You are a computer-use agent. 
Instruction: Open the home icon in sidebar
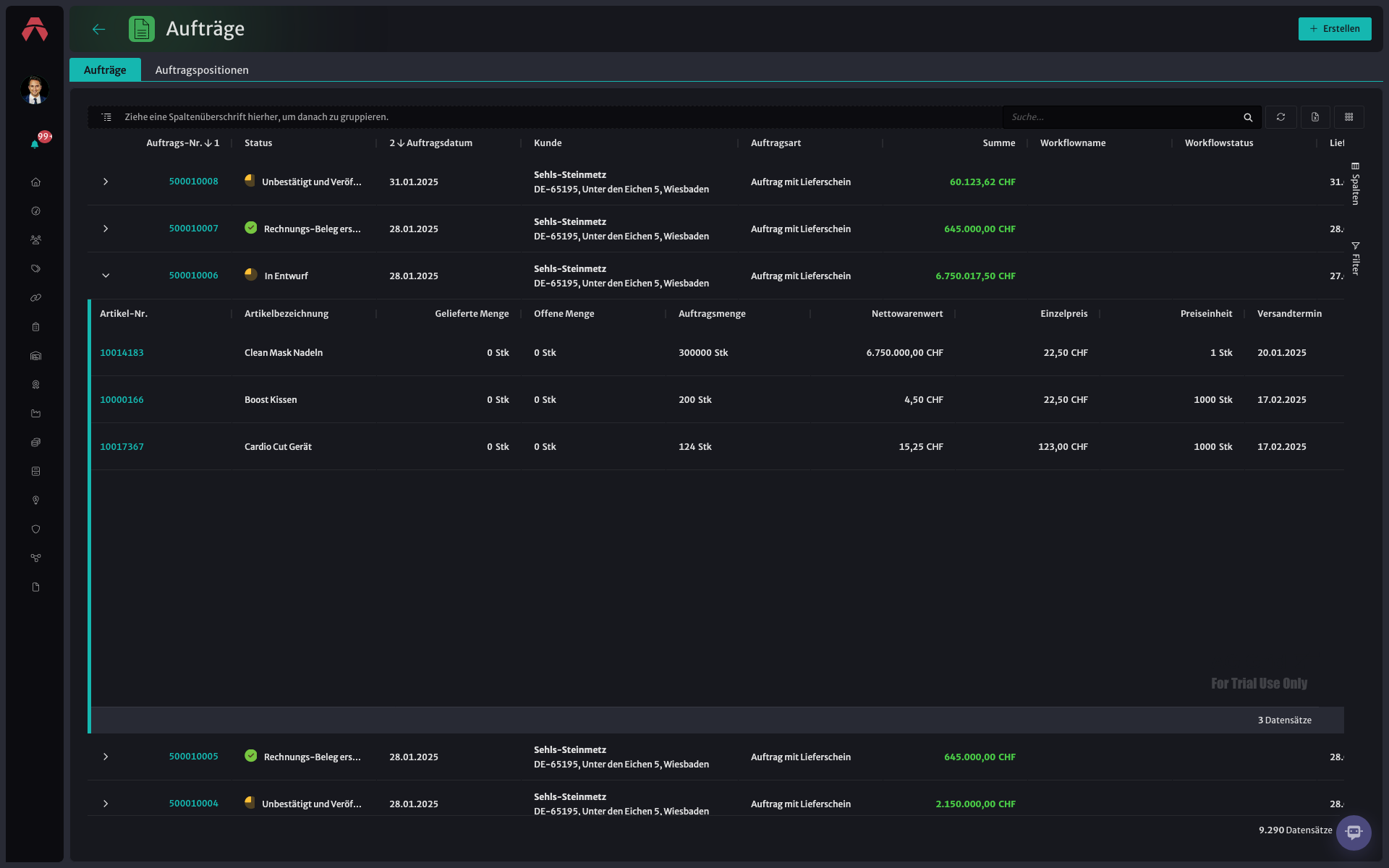pos(35,182)
